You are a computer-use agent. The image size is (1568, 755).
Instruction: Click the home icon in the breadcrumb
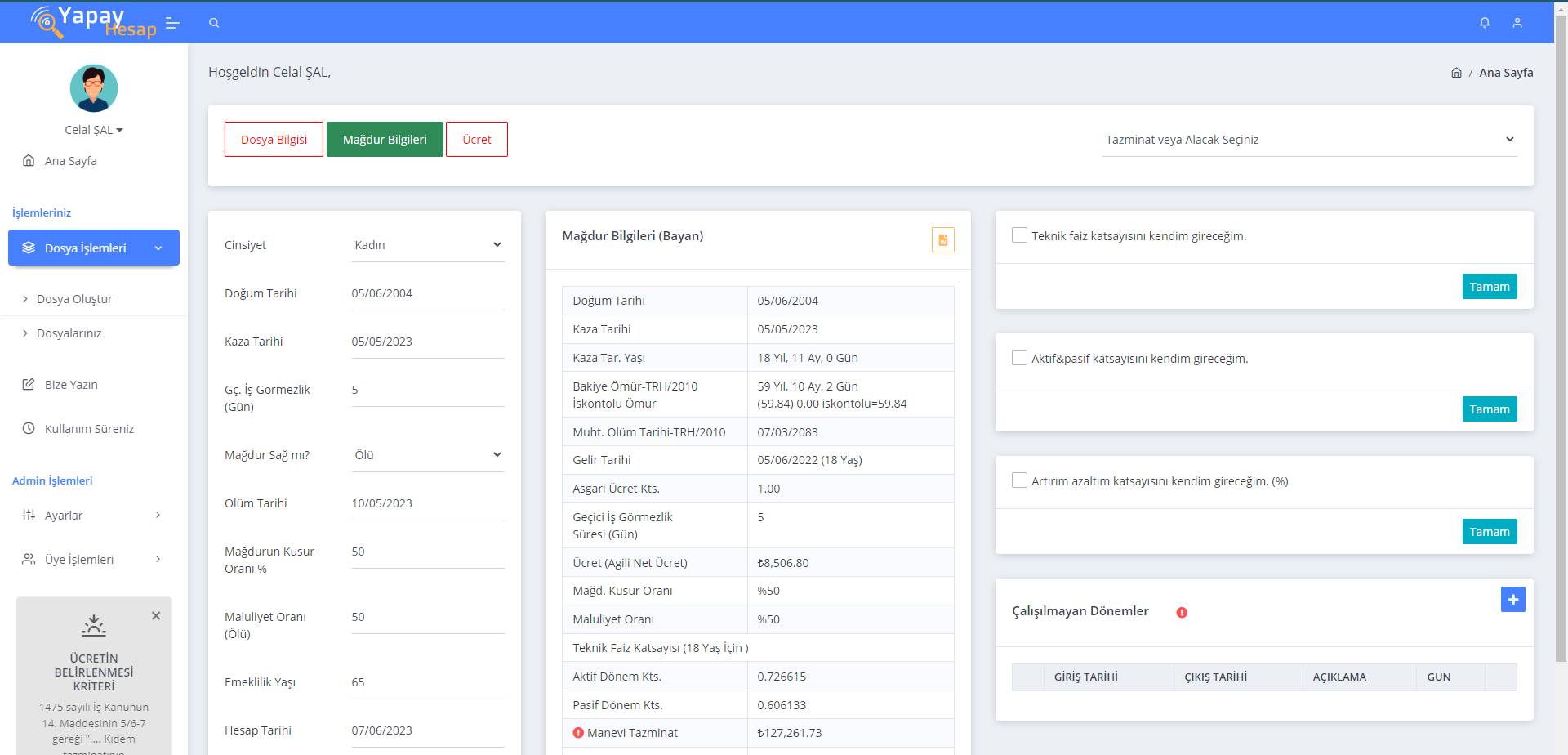(1456, 73)
